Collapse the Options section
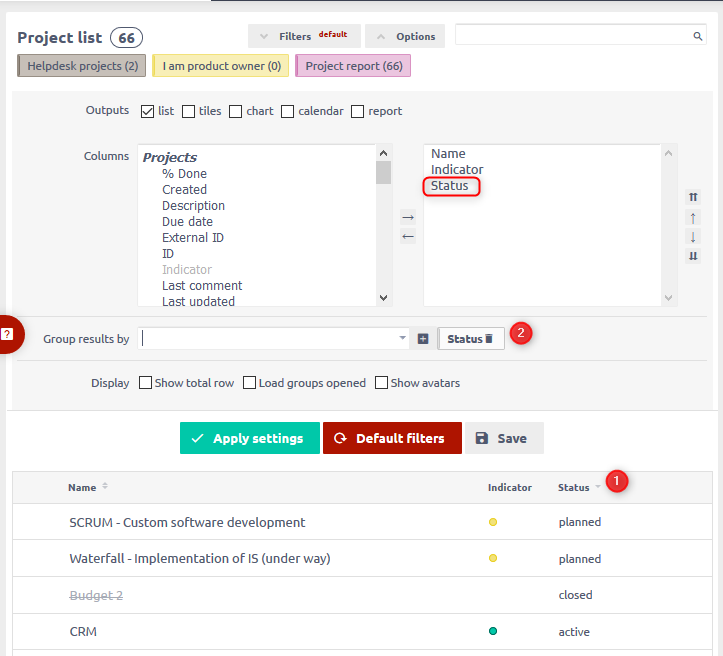Screen dimensions: 723x656 [405, 36]
